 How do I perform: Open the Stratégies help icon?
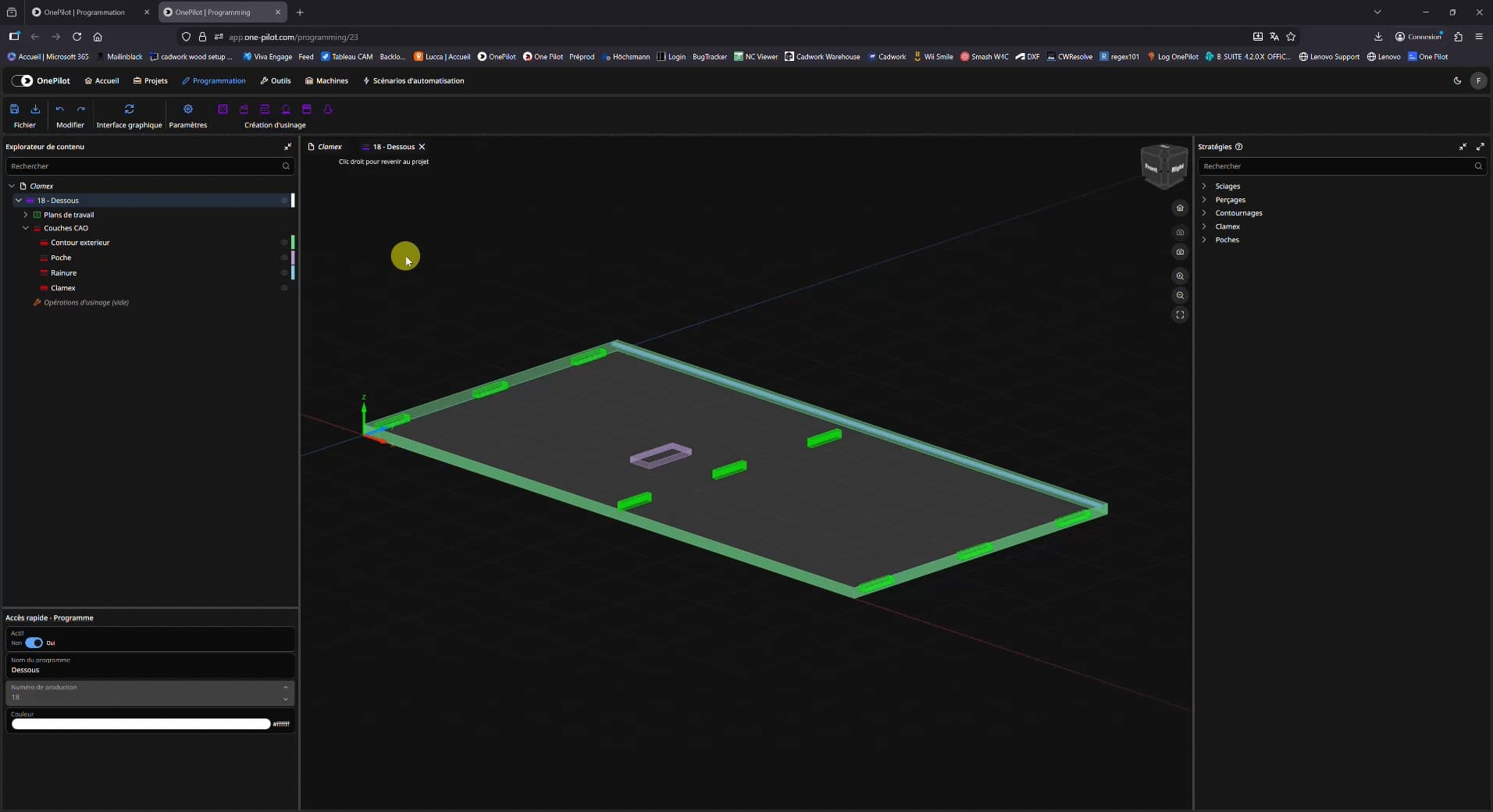click(x=1238, y=147)
